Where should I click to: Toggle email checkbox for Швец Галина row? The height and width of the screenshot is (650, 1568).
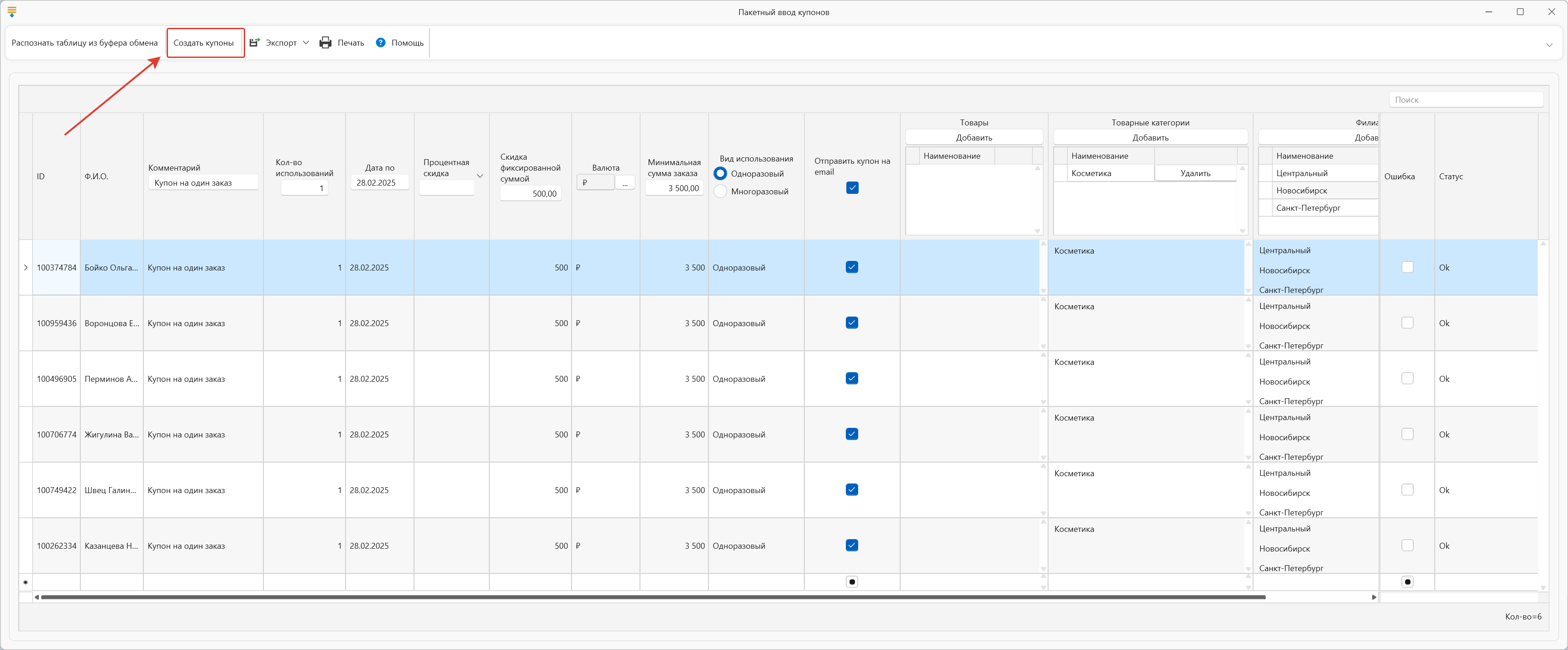tap(852, 489)
